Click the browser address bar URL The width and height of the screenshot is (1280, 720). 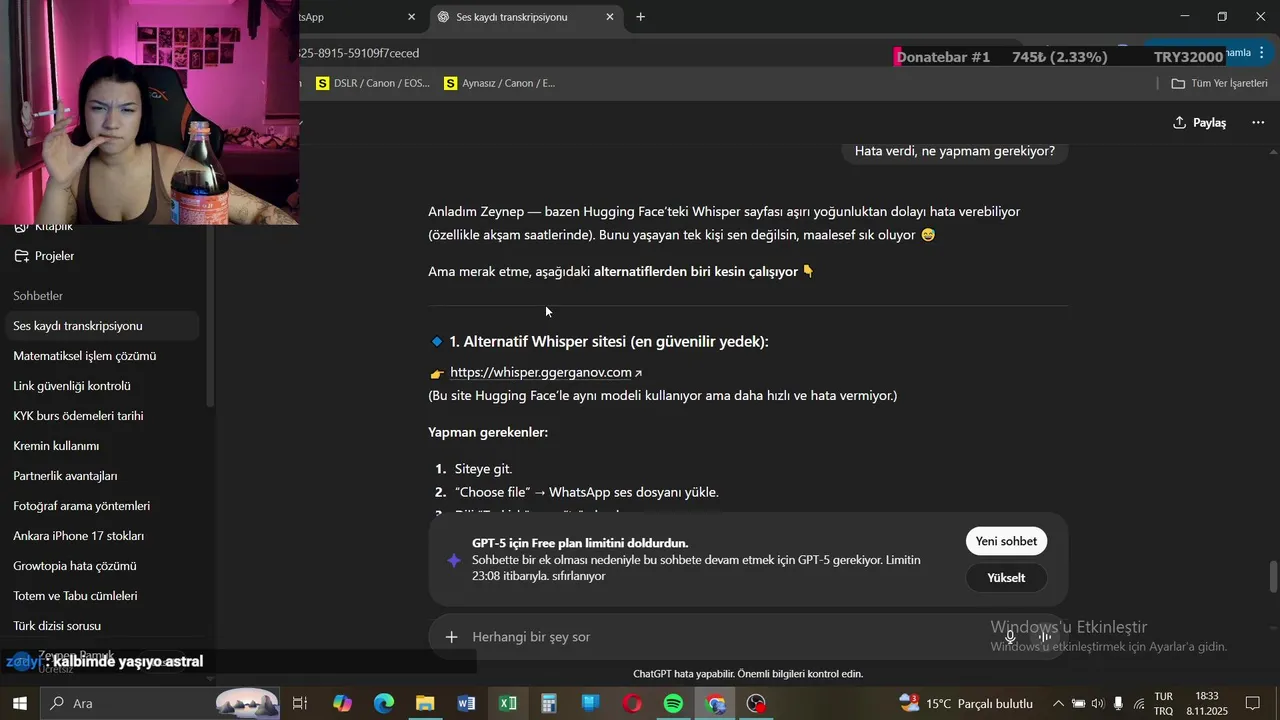tap(359, 53)
